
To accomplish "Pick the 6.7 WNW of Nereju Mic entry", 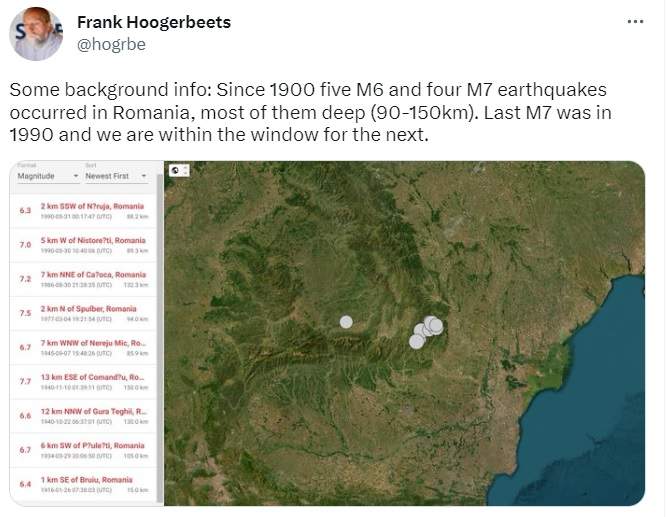I will [x=83, y=347].
